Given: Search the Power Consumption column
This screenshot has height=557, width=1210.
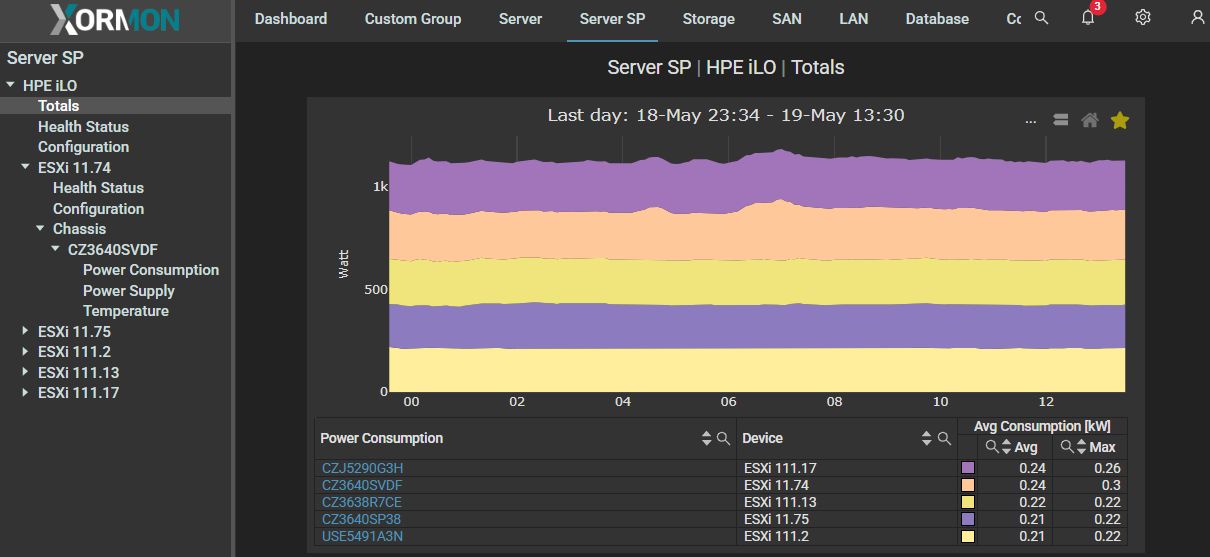Looking at the screenshot, I should [x=723, y=438].
